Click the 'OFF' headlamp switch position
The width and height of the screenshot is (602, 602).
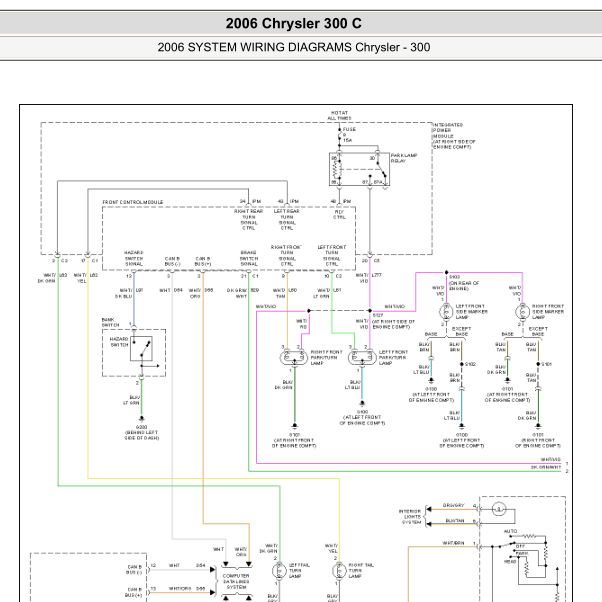(x=520, y=546)
